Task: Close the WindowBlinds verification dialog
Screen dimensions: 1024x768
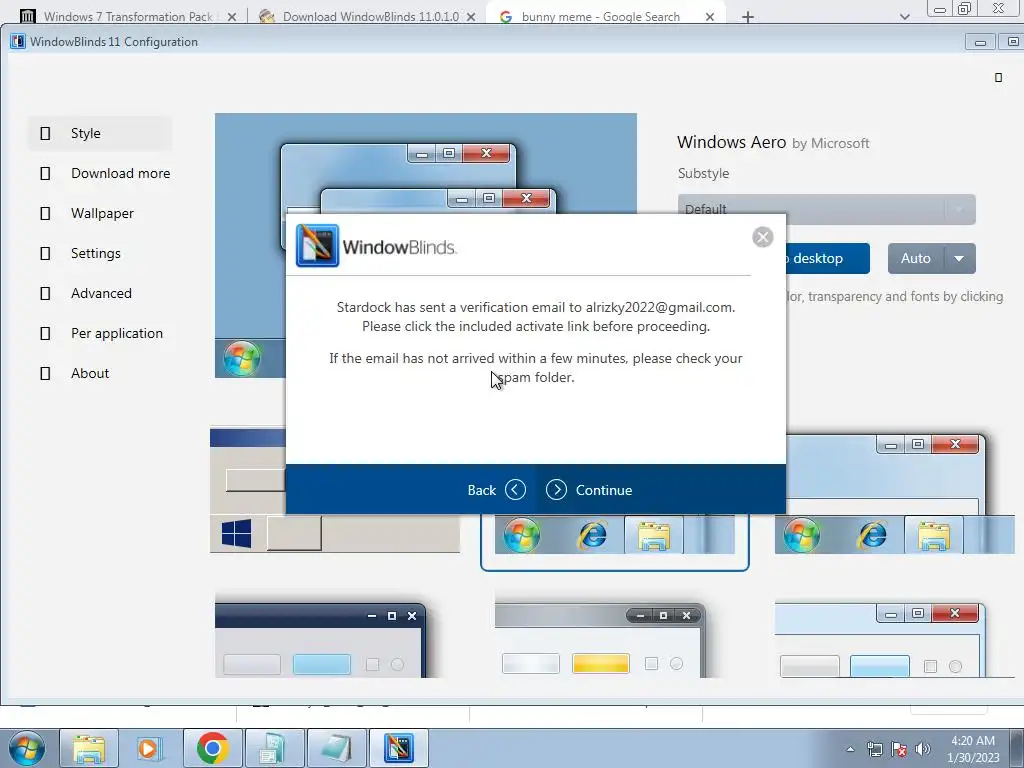Action: pyautogui.click(x=762, y=237)
